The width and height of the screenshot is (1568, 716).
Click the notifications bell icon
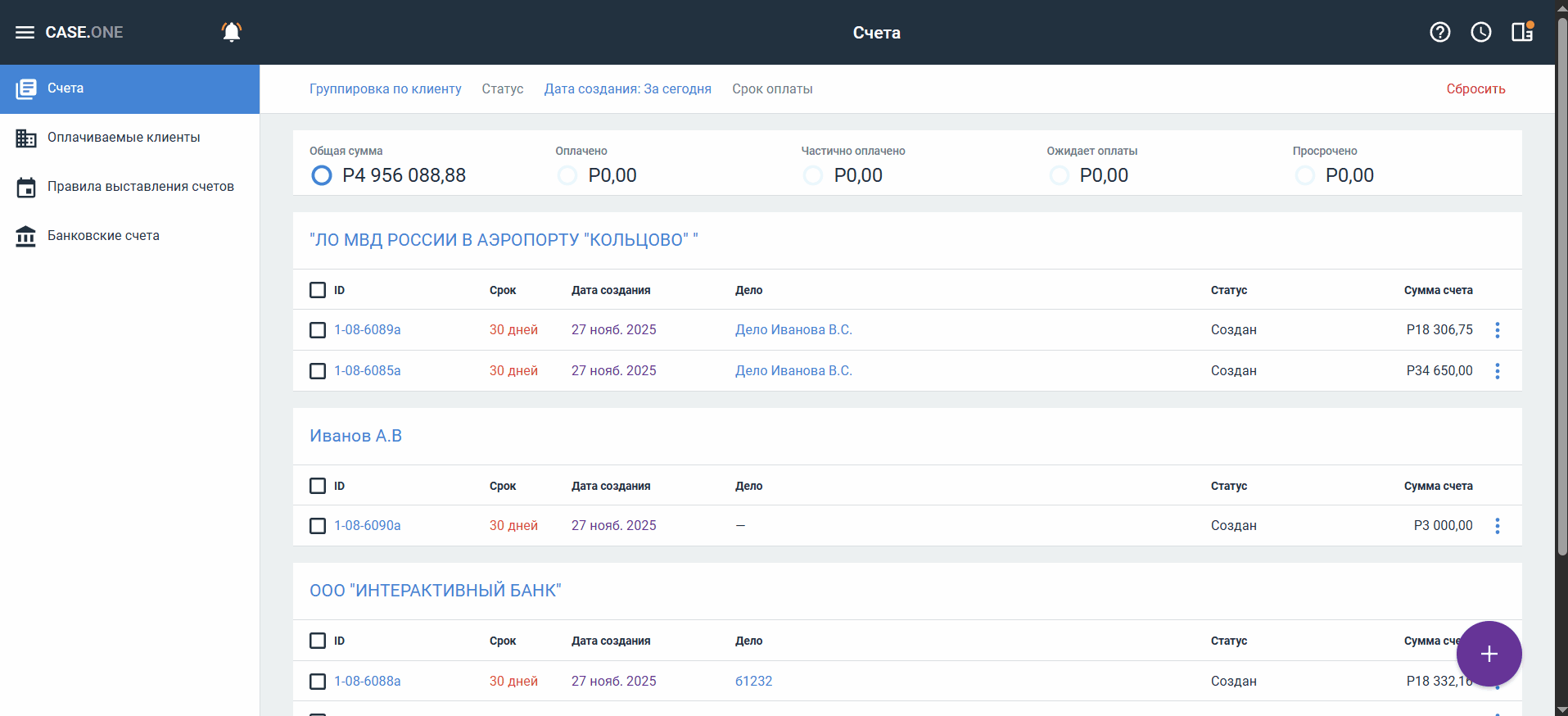pos(232,32)
